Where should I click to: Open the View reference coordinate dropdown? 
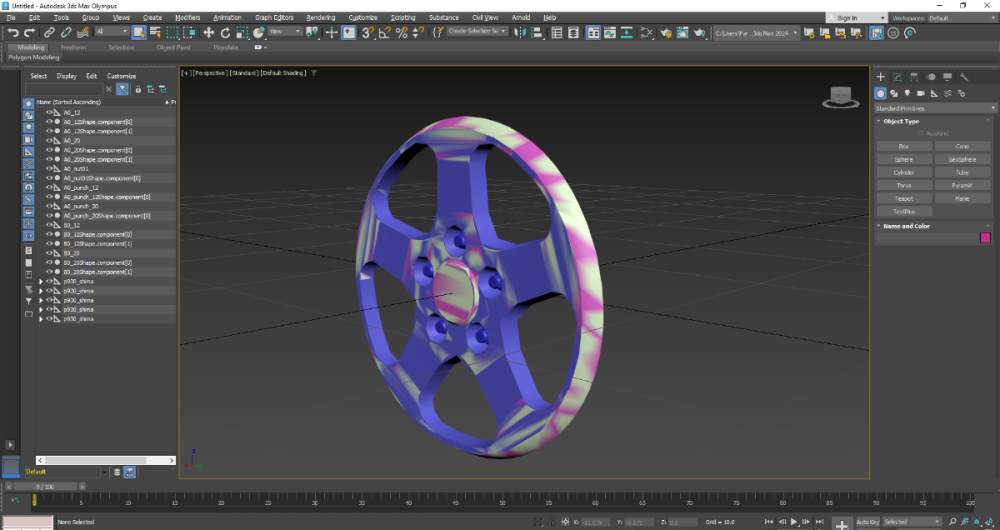tap(284, 31)
